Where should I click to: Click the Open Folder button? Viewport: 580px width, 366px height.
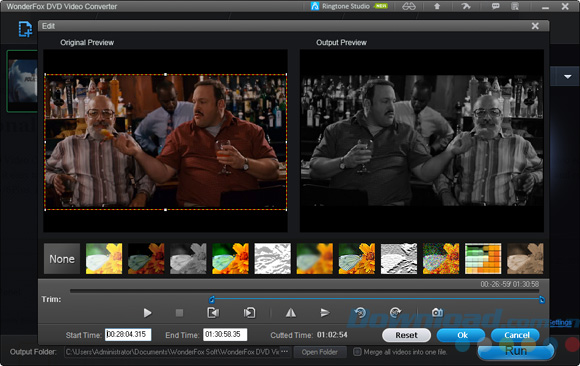(x=320, y=352)
